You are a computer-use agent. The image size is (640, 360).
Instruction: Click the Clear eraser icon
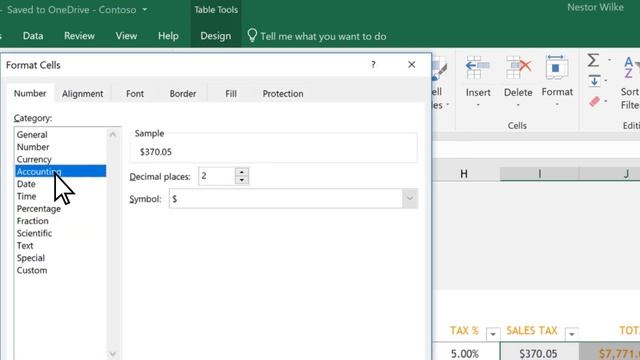coord(595,101)
